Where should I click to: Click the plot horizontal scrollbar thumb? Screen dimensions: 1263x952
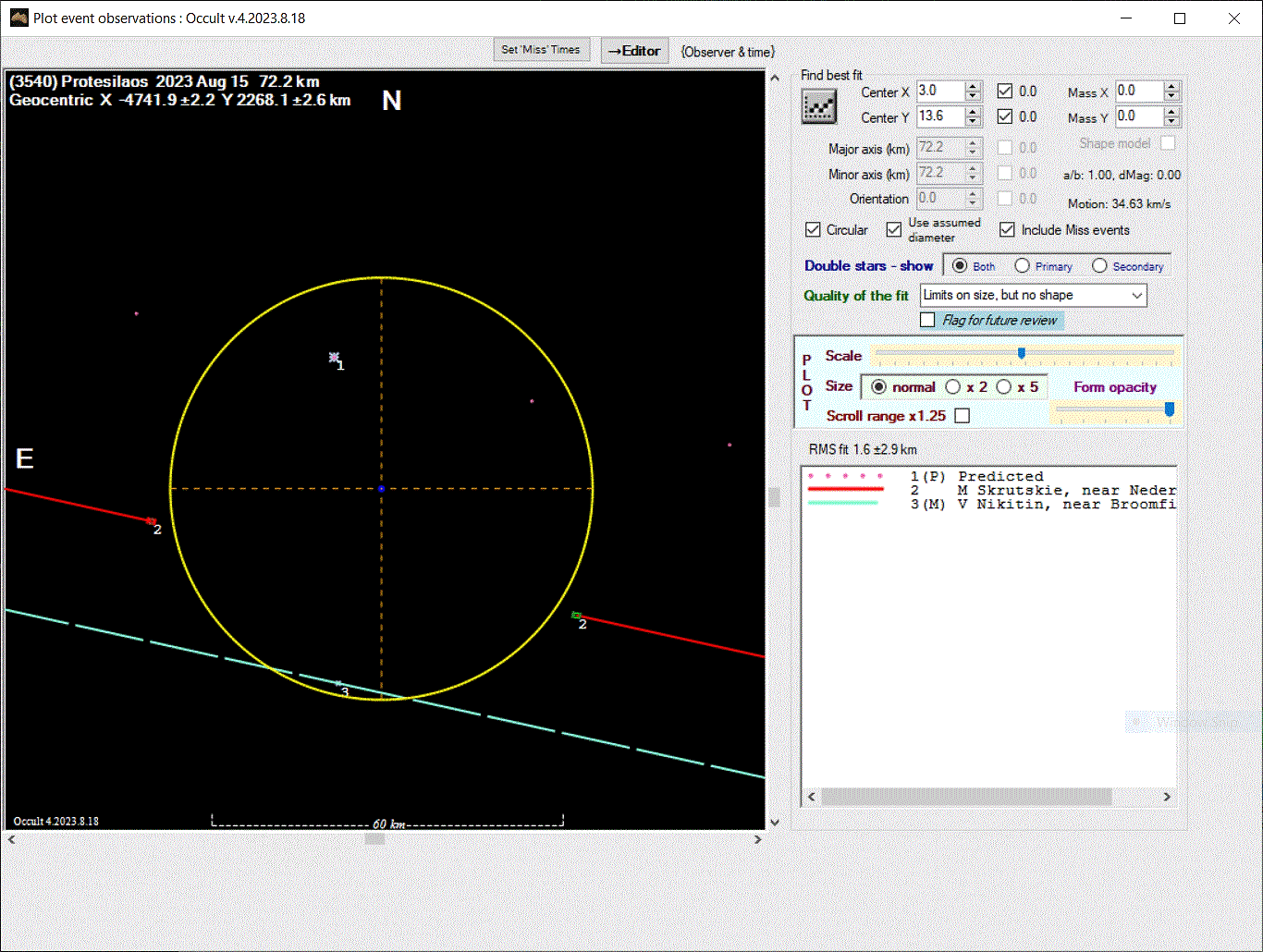click(x=374, y=839)
